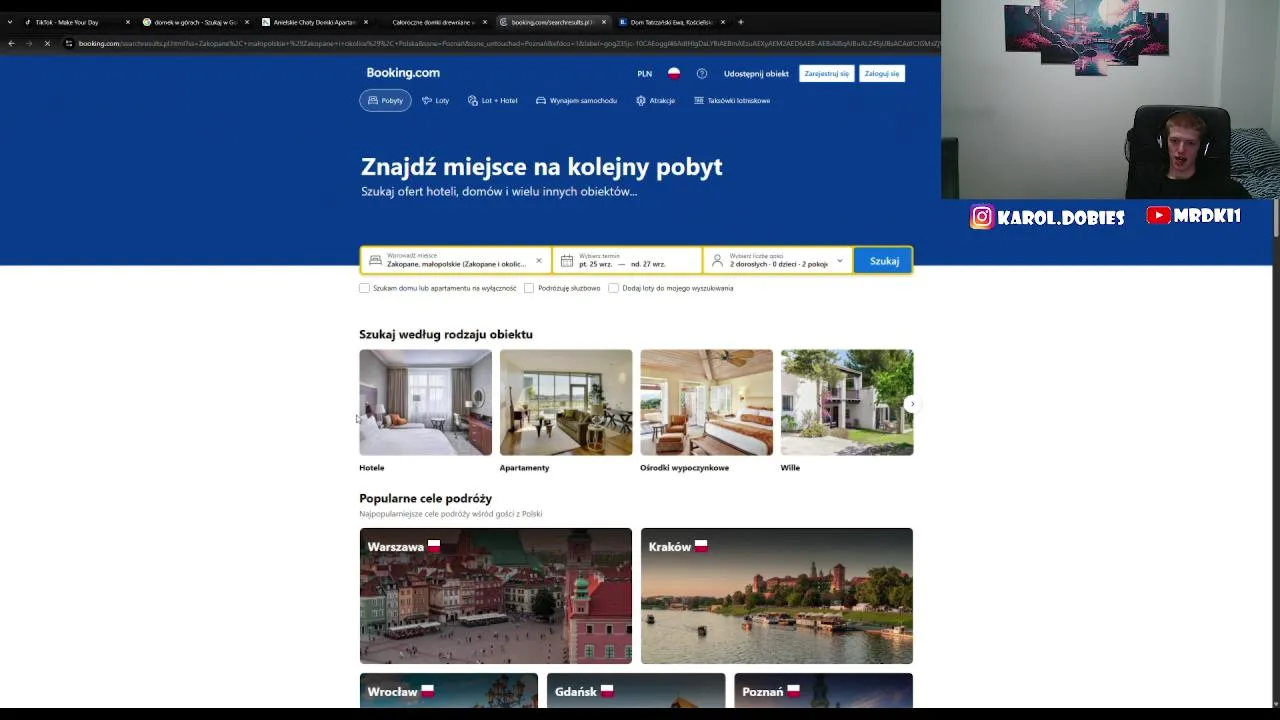The height and width of the screenshot is (720, 1280).
Task: Select the Taksówki lotniskowe tab
Action: tap(732, 101)
